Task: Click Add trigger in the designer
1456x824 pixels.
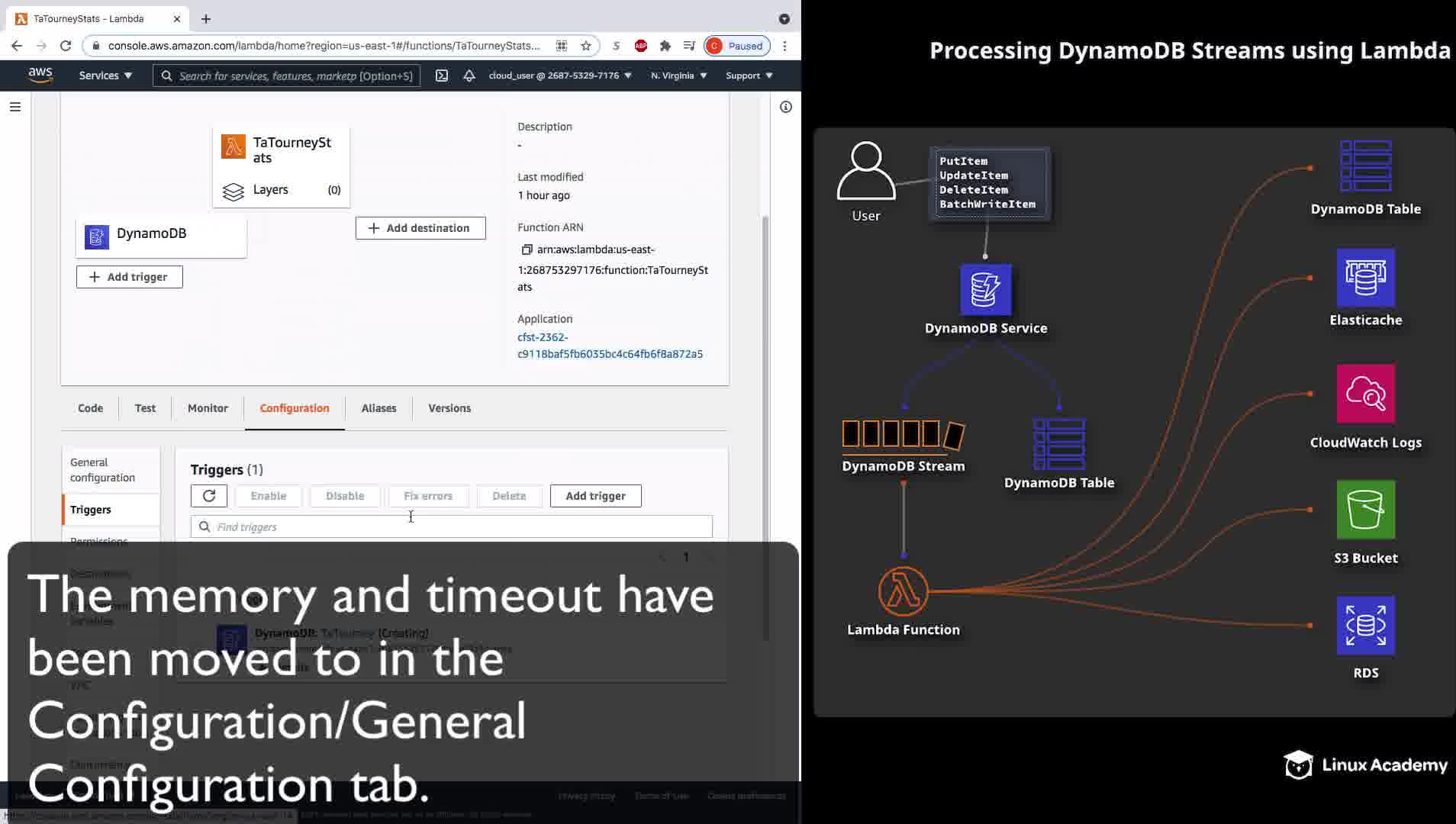Action: click(130, 277)
